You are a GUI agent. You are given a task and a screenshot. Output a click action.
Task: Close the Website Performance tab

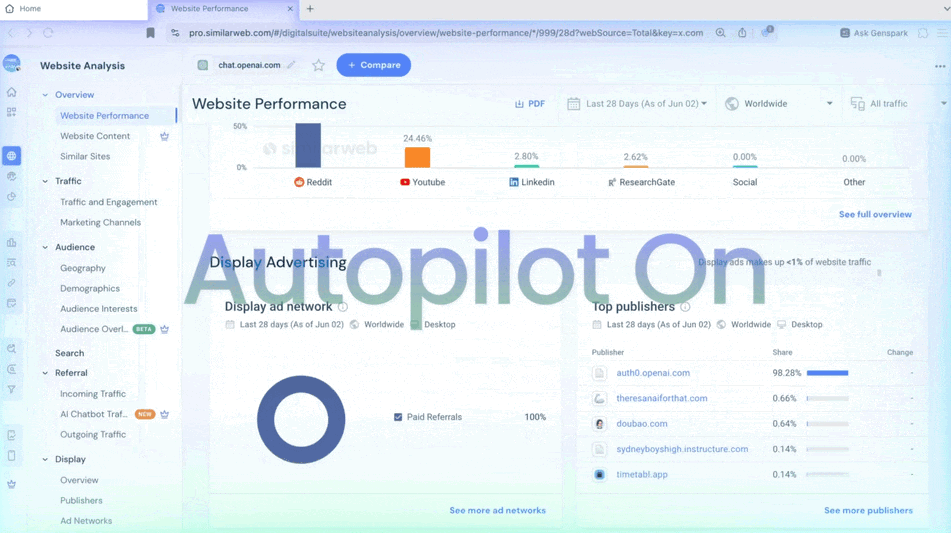(x=290, y=8)
